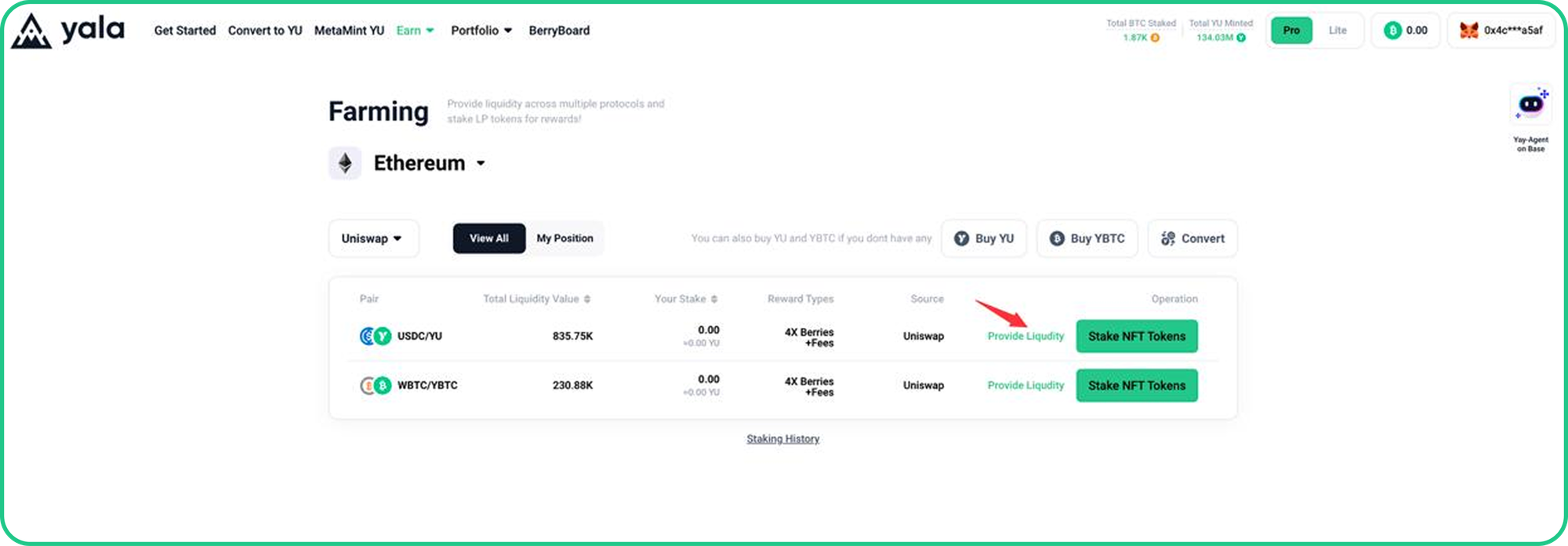Provide Liquidity for WBTC/YBTC pair
This screenshot has width=1568, height=546.
pos(1025,386)
